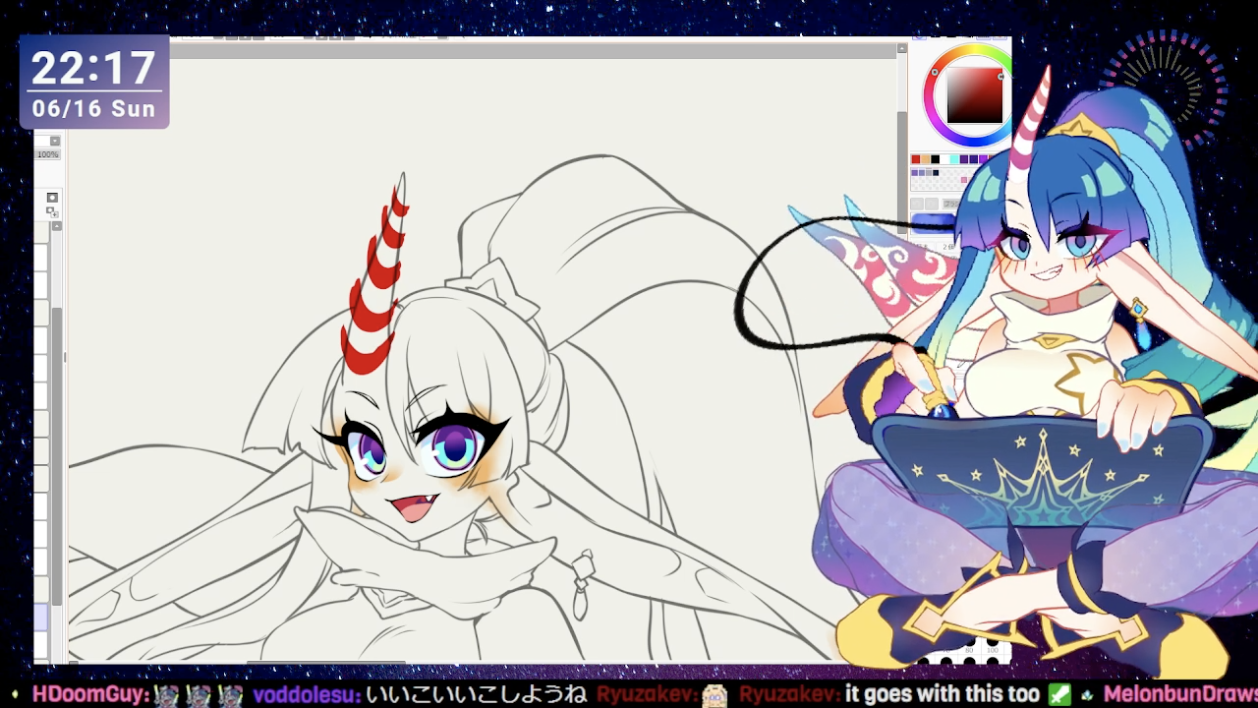Select the small pink custom swatch

click(x=964, y=180)
